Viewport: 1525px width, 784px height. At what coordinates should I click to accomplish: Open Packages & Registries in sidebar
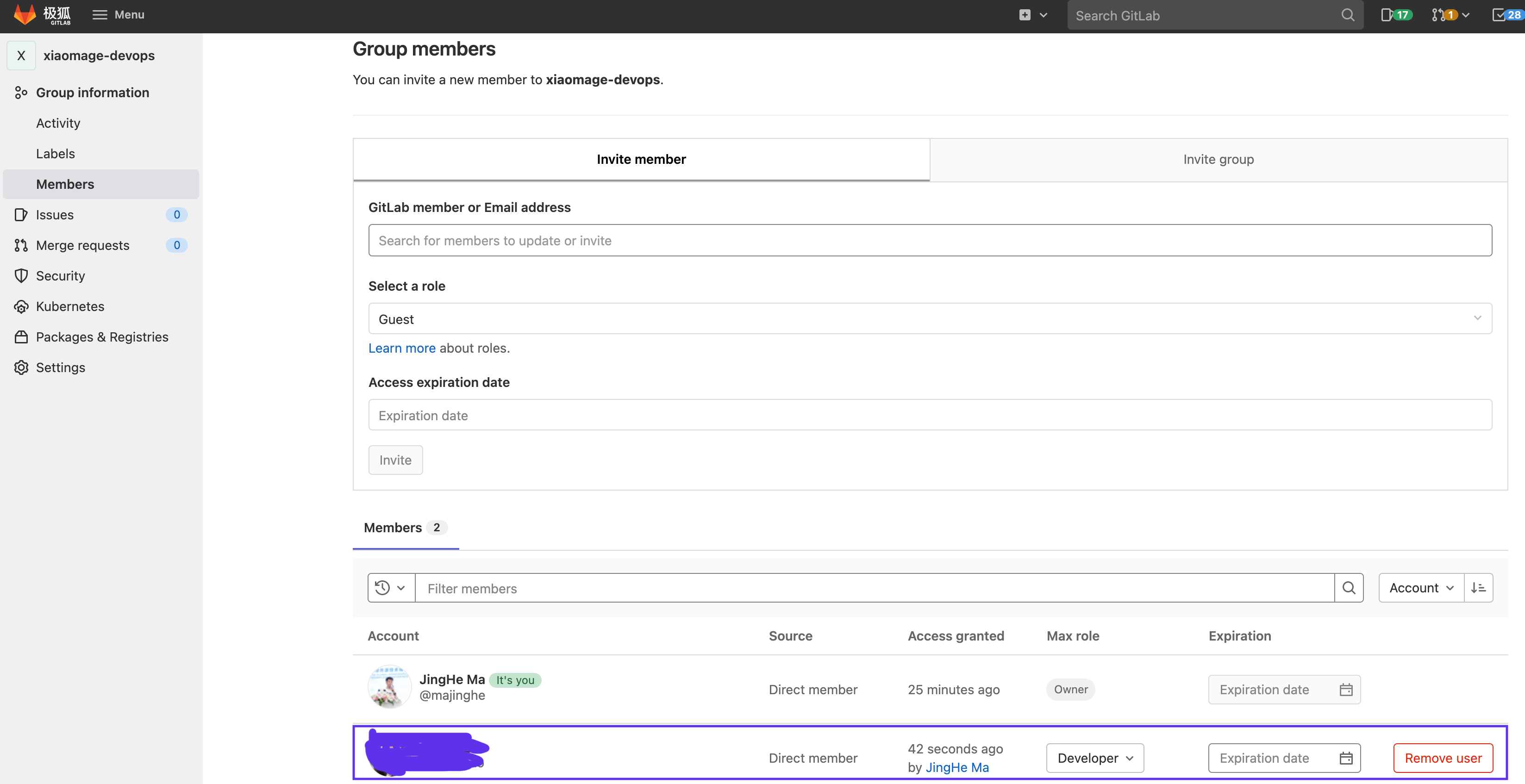102,336
